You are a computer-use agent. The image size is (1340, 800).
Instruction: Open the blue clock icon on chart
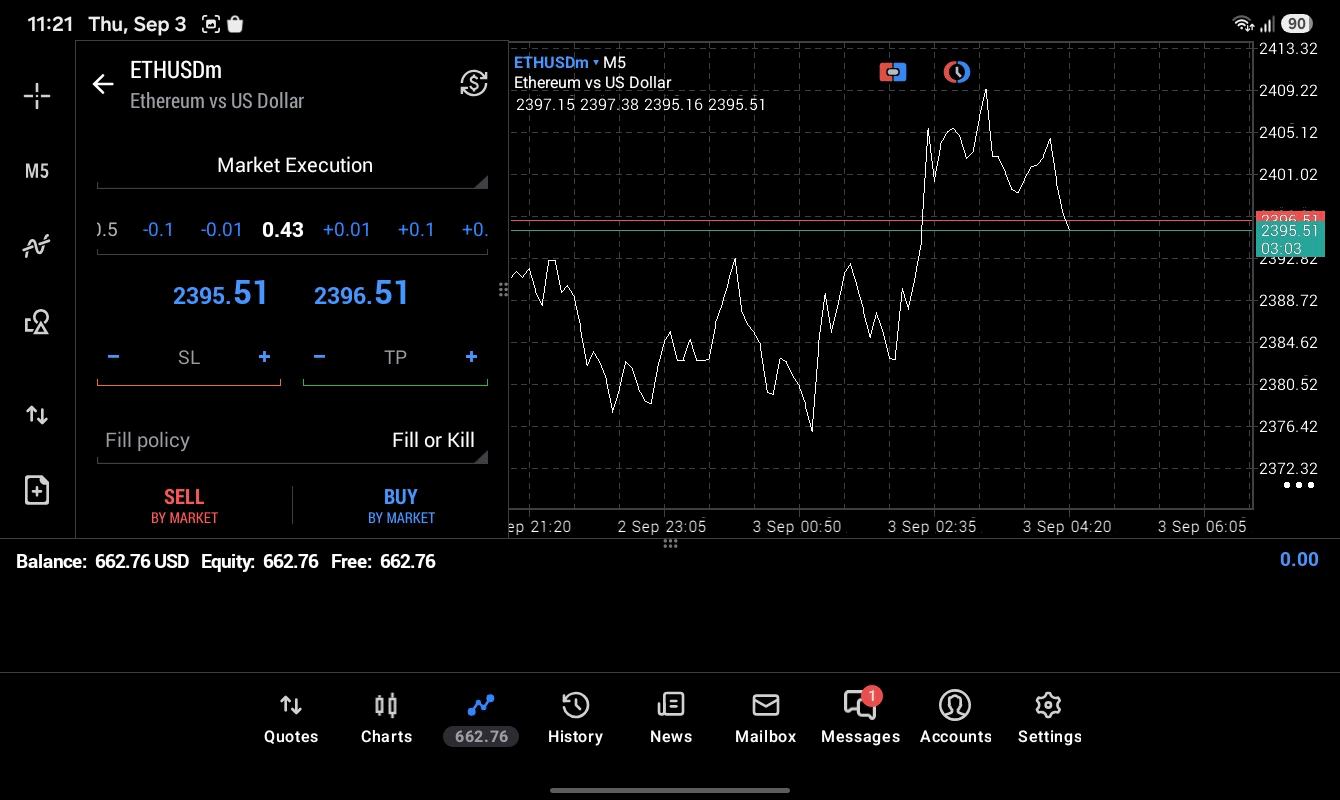[957, 72]
